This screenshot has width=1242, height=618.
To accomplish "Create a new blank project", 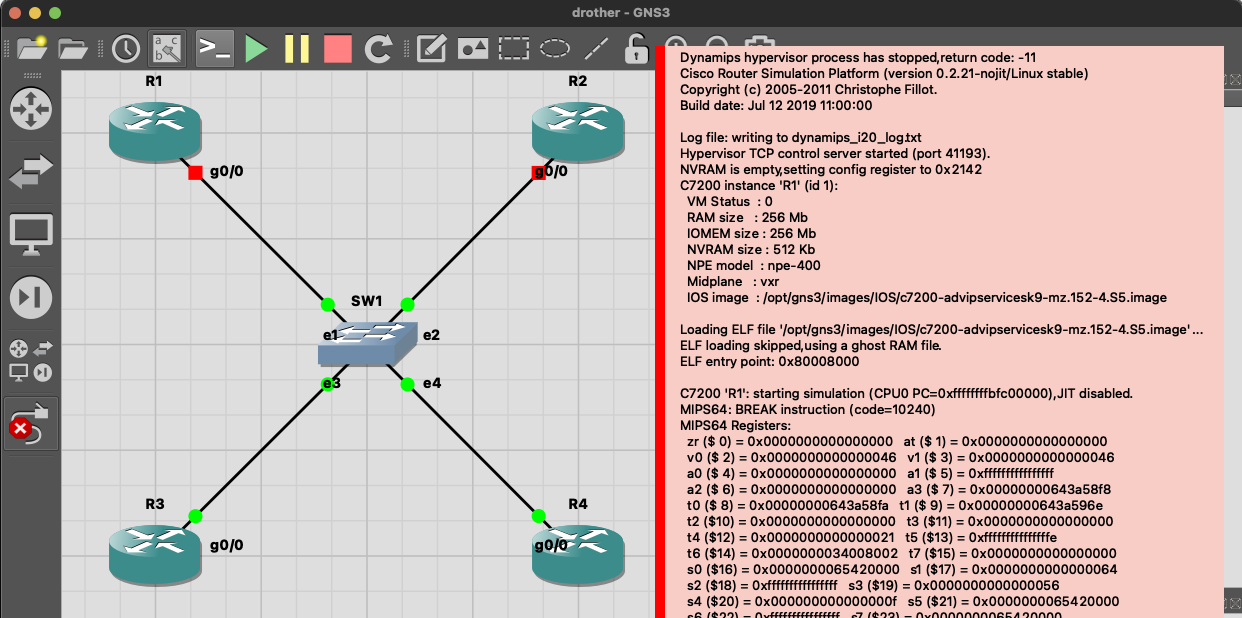I will [x=31, y=47].
